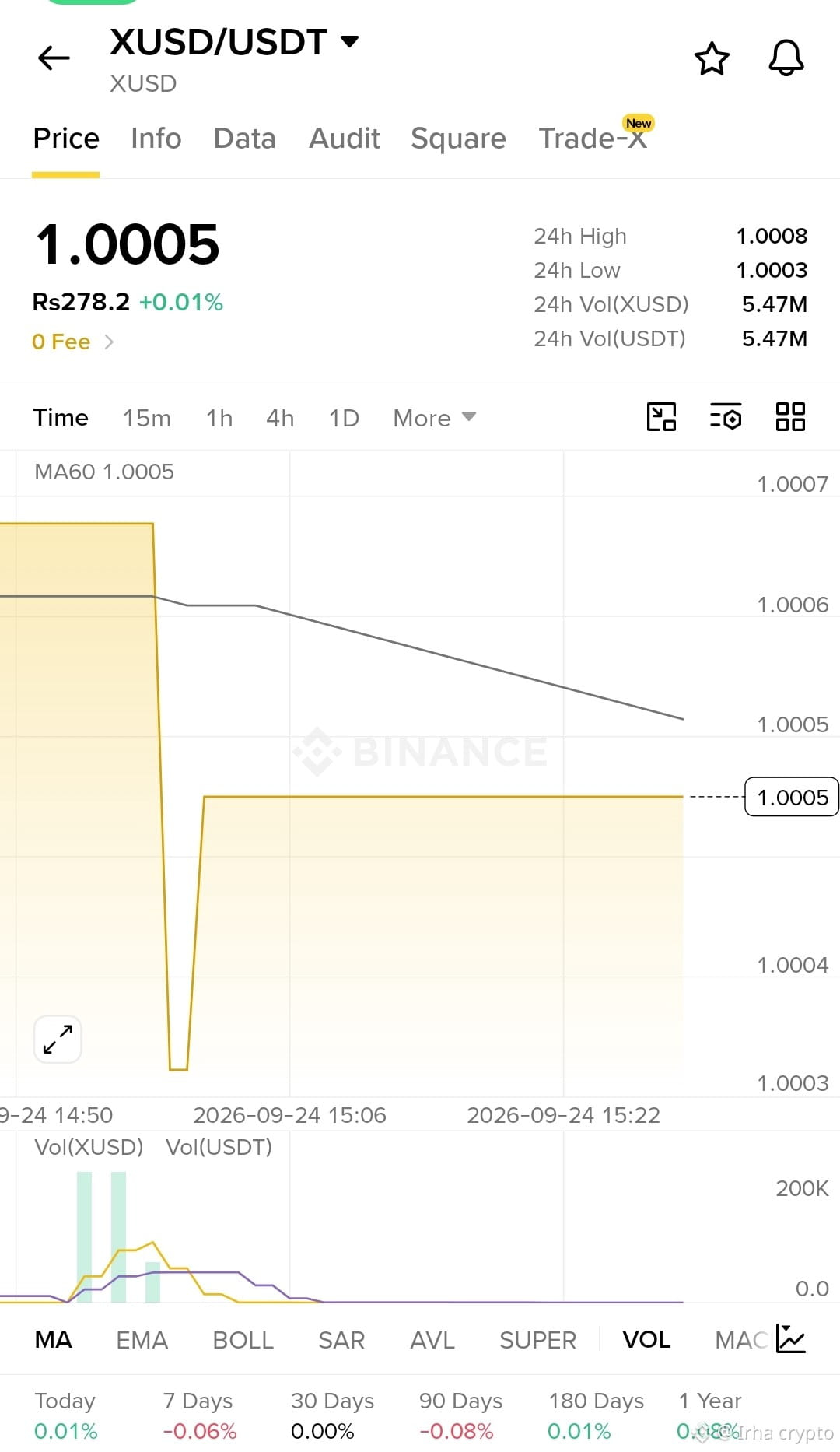The image size is (840, 1452).
Task: Expand the More intervals dropdown
Action: point(435,418)
